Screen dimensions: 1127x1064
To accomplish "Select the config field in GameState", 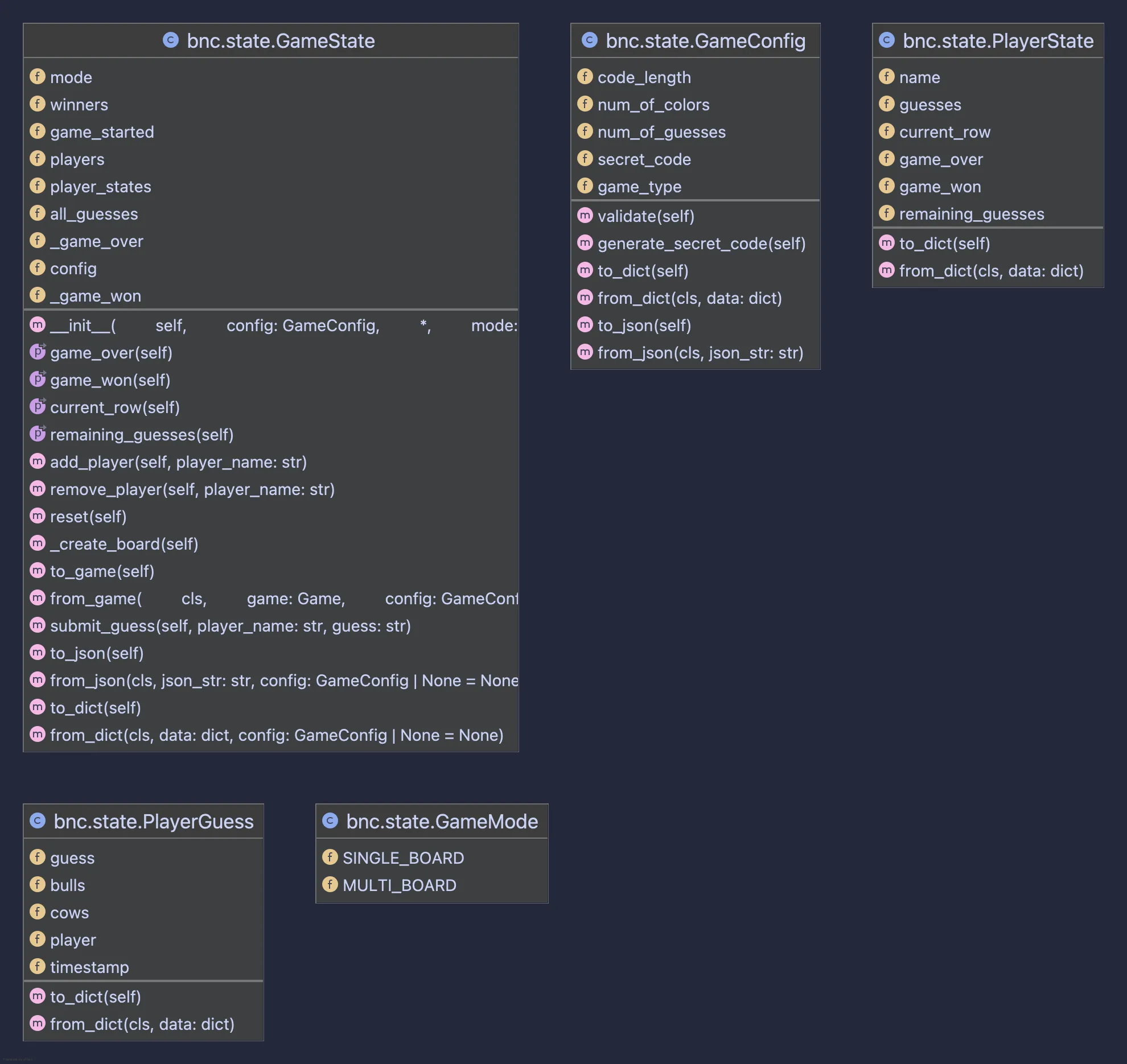I will click(x=73, y=269).
